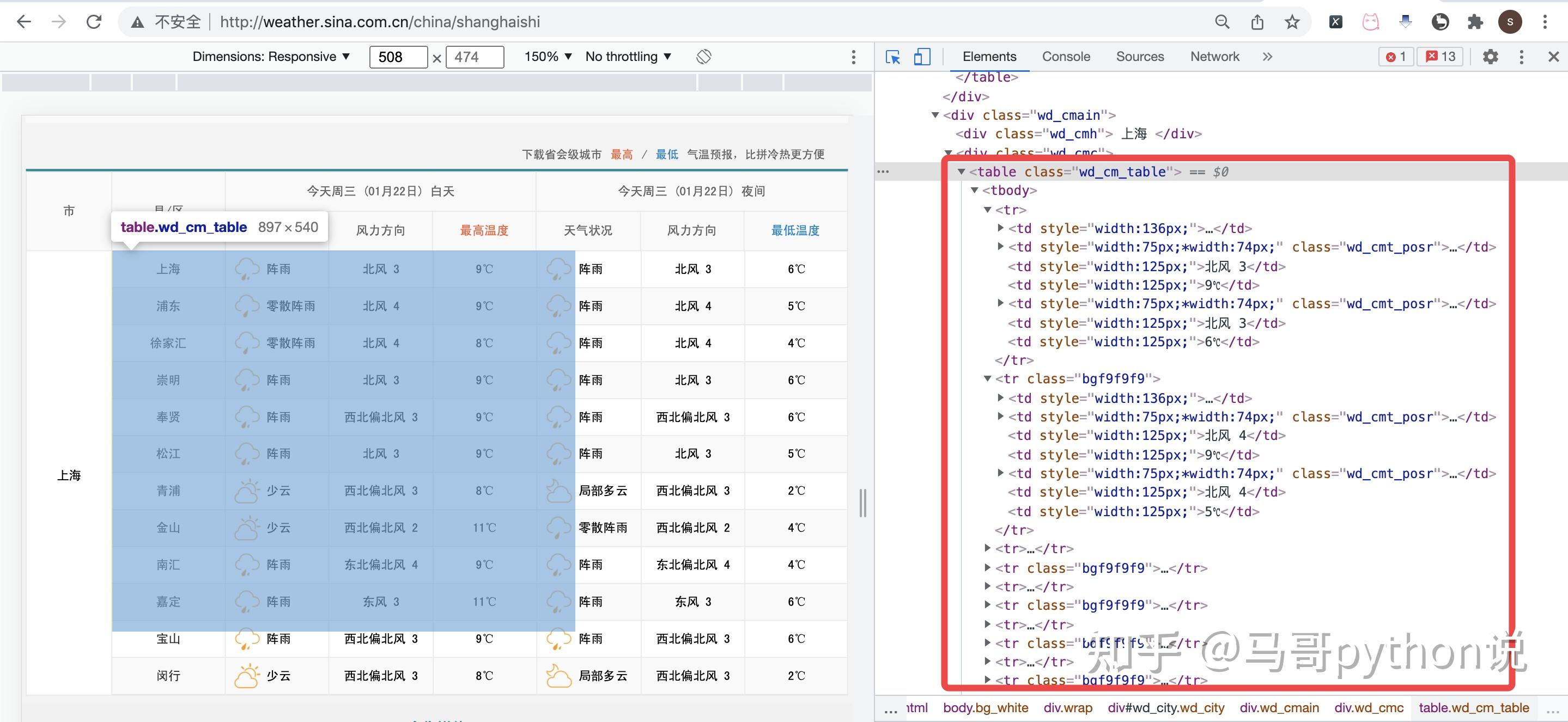Select the inspect element cursor tool
Image resolution: width=1568 pixels, height=722 pixels.
tap(893, 56)
